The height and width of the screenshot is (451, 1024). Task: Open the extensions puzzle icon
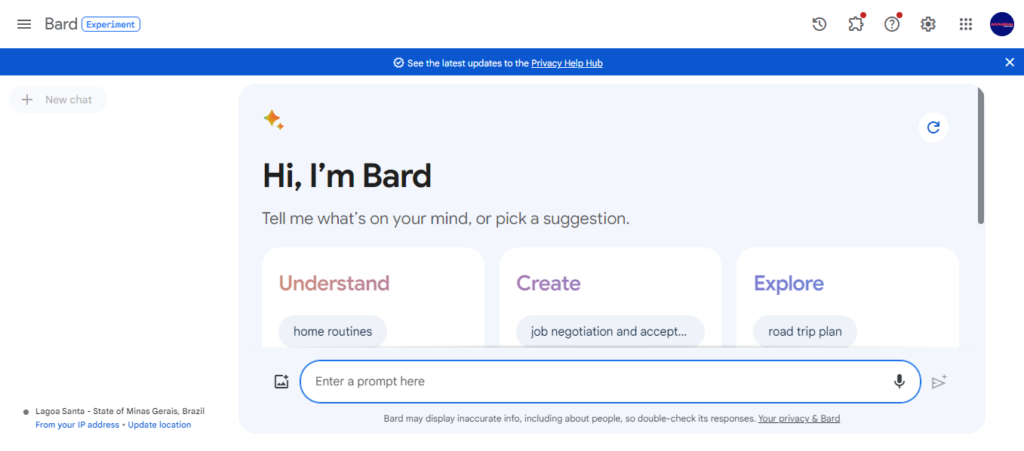click(856, 24)
